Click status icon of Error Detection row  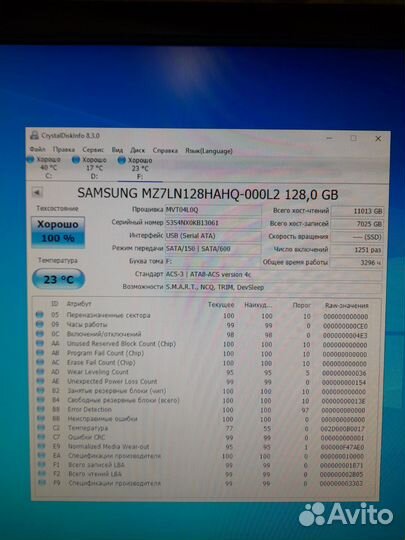(41, 409)
